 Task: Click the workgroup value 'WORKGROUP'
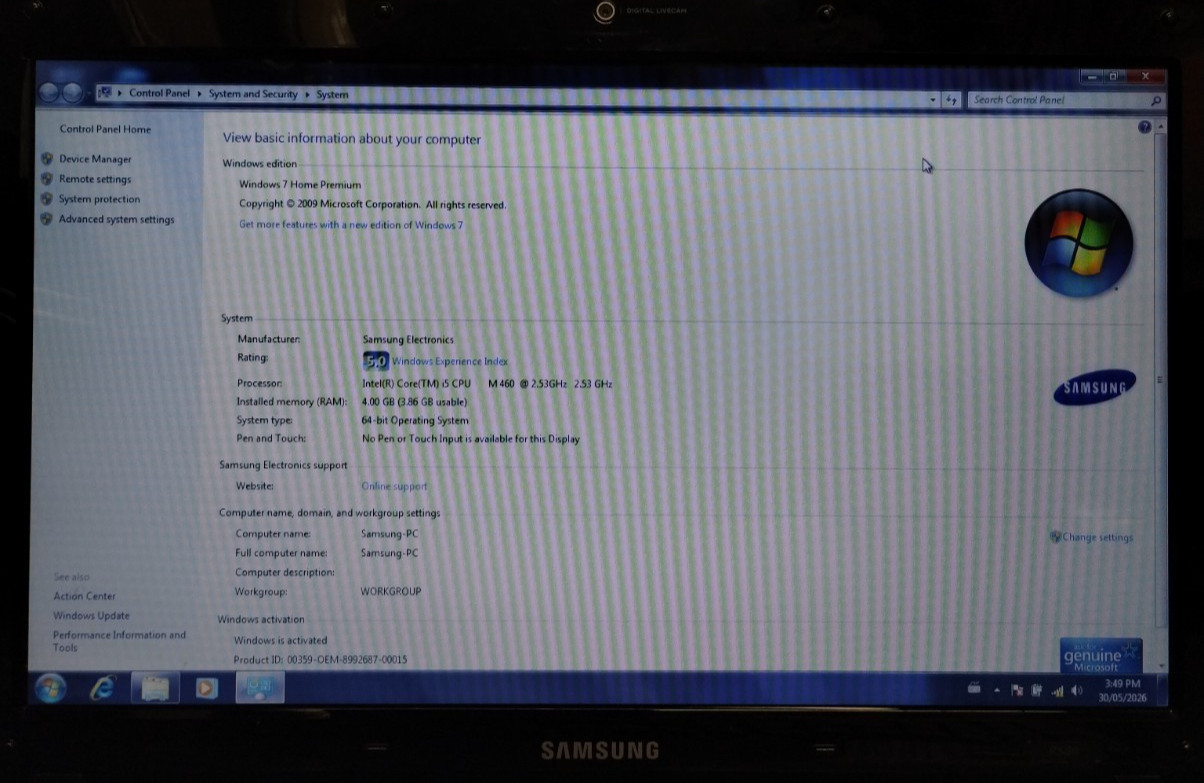pyautogui.click(x=391, y=591)
